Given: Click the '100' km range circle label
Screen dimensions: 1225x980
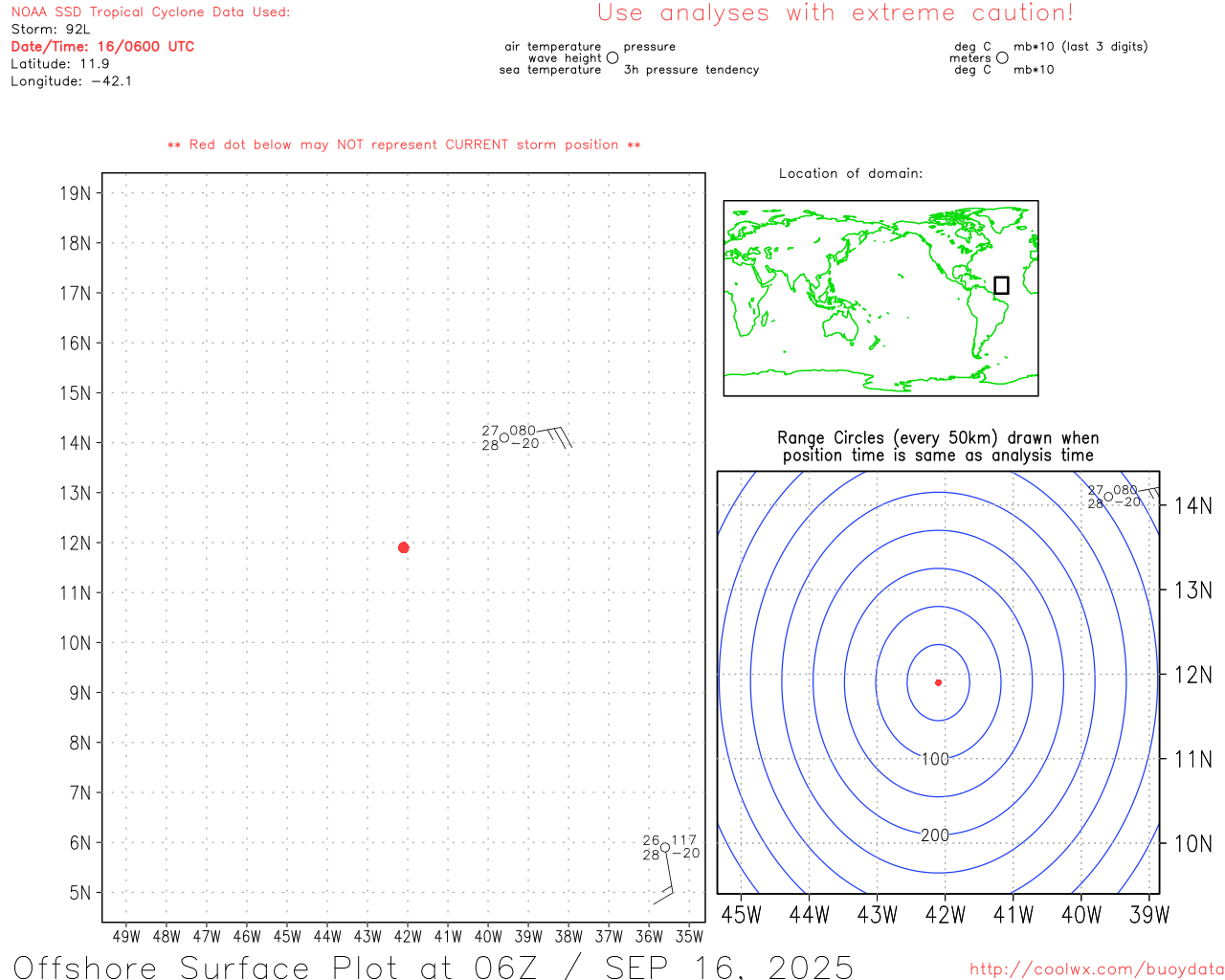Looking at the screenshot, I should tap(935, 759).
